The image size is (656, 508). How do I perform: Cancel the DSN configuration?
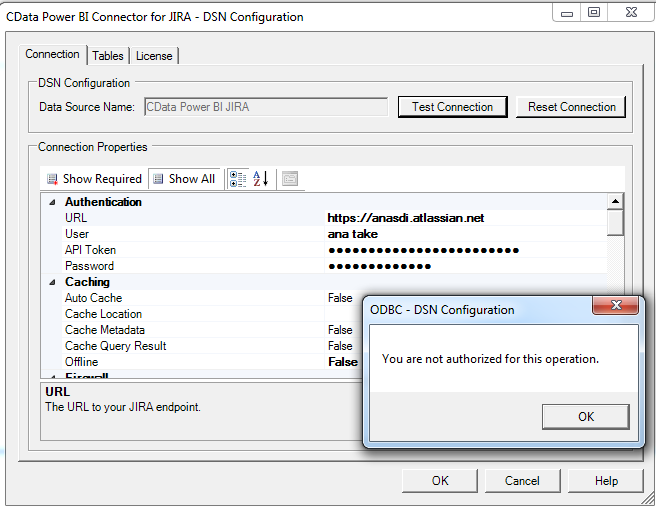(522, 481)
